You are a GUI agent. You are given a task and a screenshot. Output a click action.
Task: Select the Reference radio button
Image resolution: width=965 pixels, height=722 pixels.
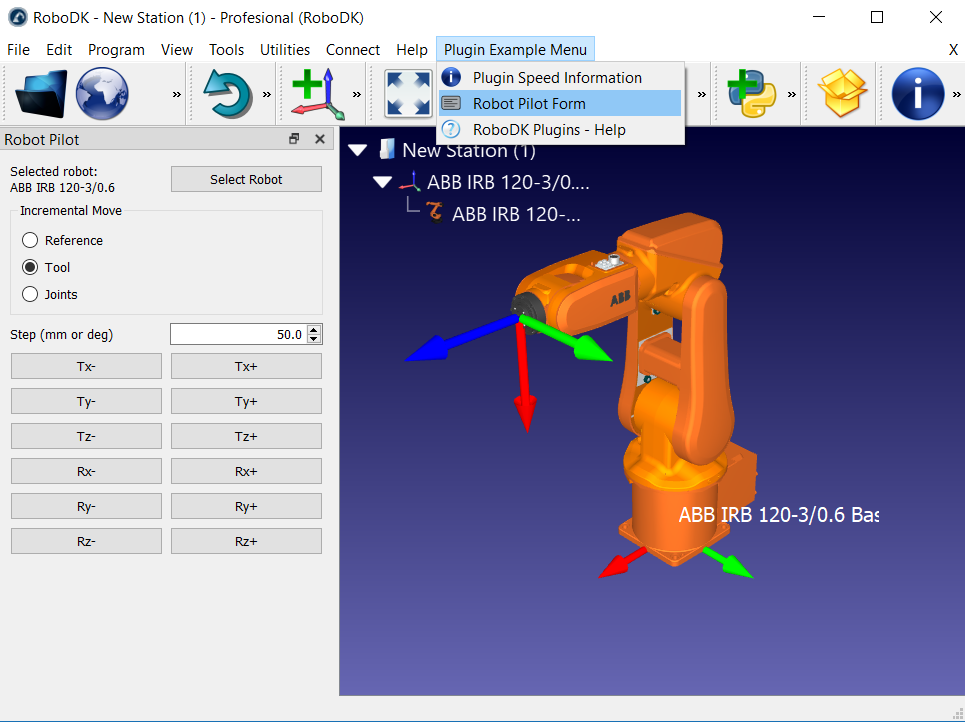click(x=30, y=240)
